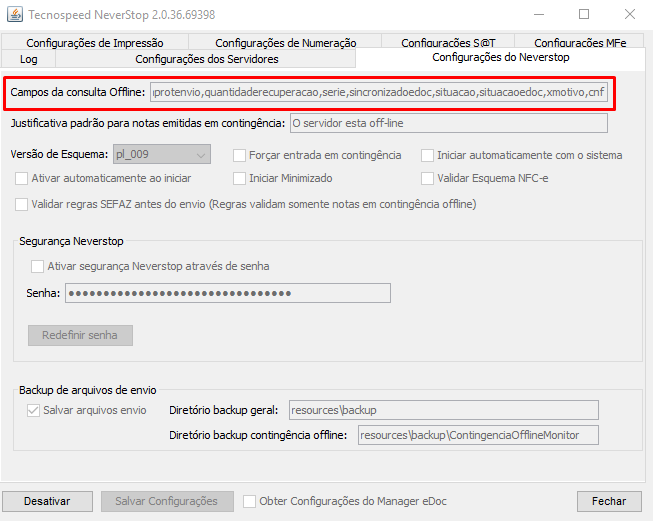653x521 pixels.
Task: Click the Fechar button
Action: point(609,501)
